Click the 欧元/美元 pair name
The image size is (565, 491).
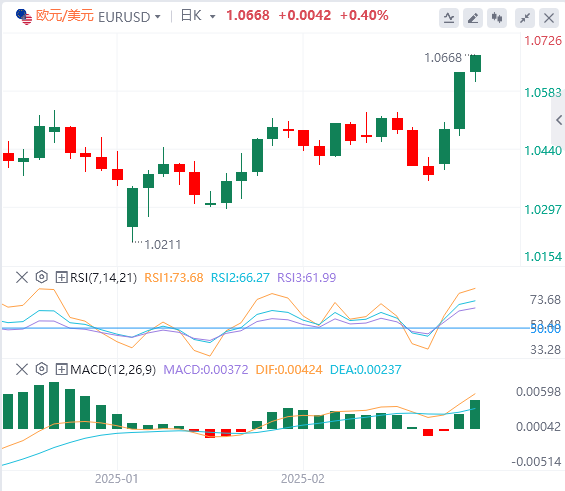pyautogui.click(x=65, y=16)
